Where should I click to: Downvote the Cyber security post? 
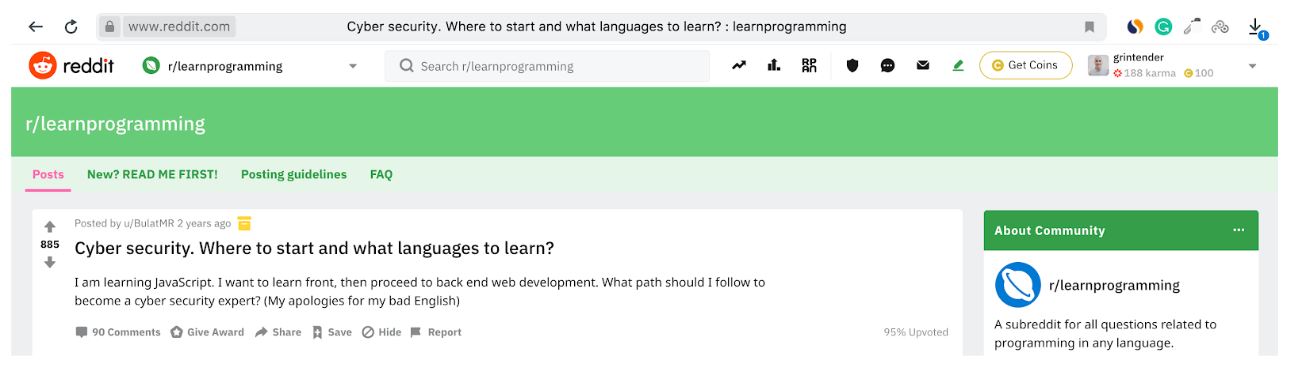(x=50, y=262)
